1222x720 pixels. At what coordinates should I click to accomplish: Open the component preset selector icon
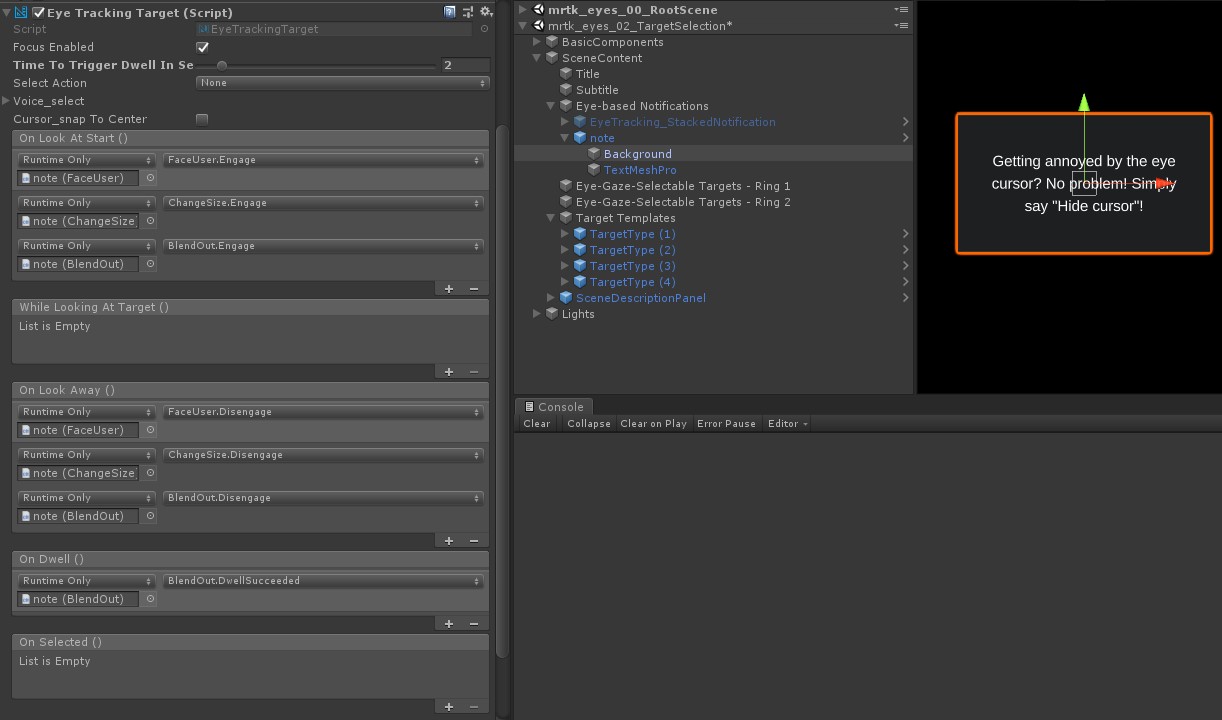(x=468, y=12)
